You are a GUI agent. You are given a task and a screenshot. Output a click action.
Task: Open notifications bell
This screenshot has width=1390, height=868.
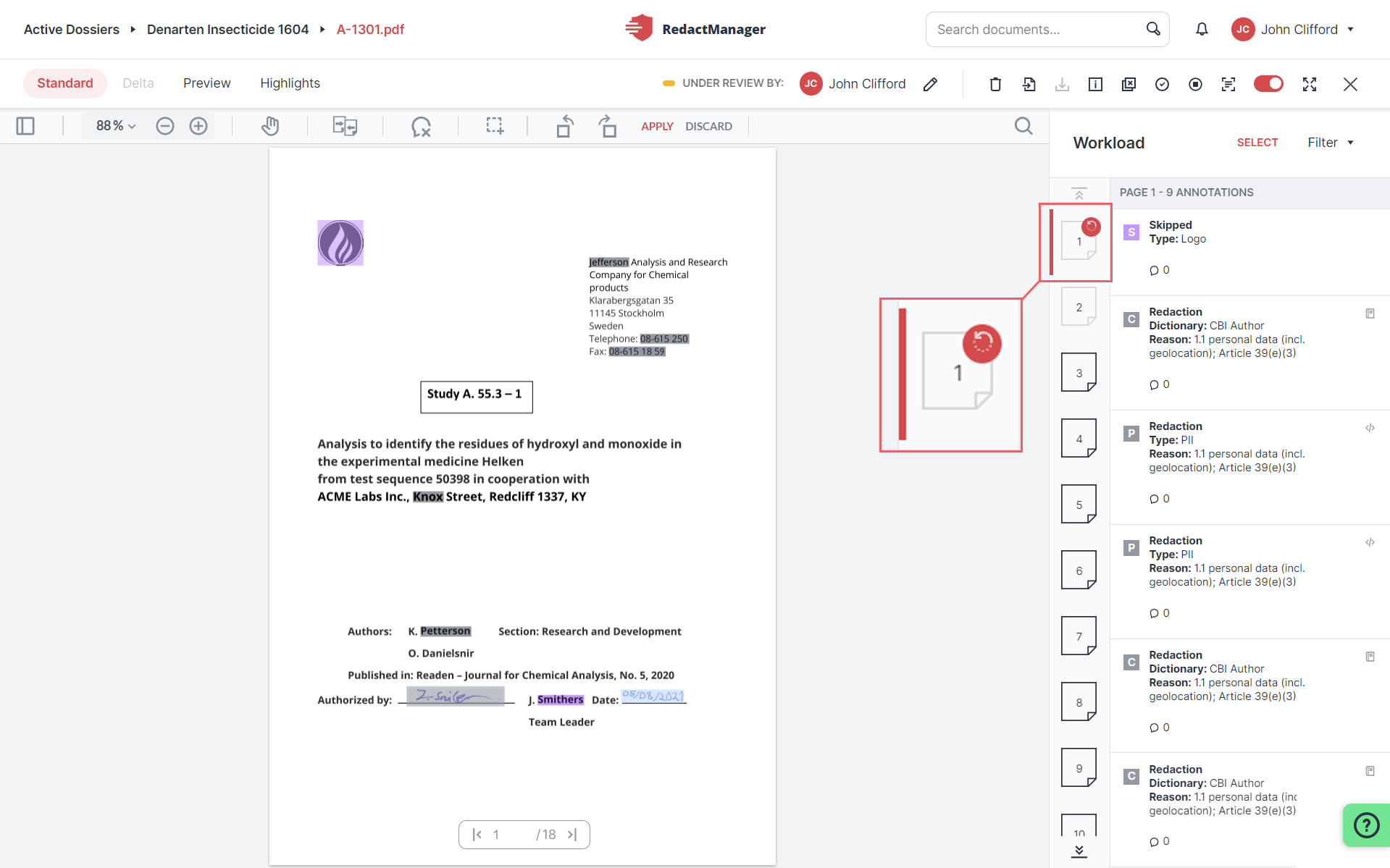point(1202,29)
